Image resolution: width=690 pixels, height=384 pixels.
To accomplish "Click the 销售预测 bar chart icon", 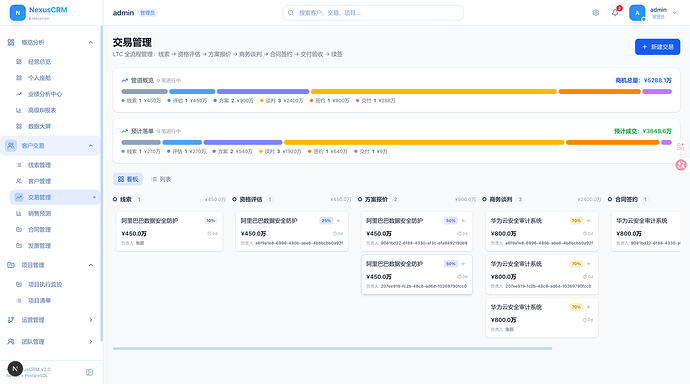I will 19,213.
